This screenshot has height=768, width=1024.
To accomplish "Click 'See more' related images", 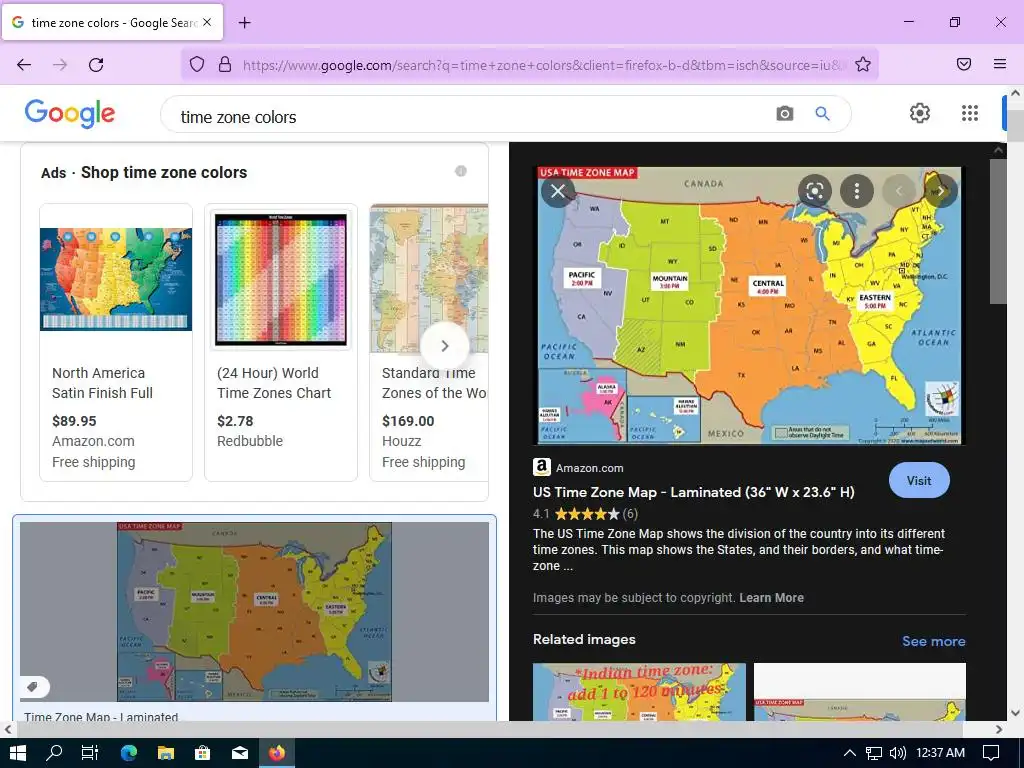I will (x=933, y=641).
